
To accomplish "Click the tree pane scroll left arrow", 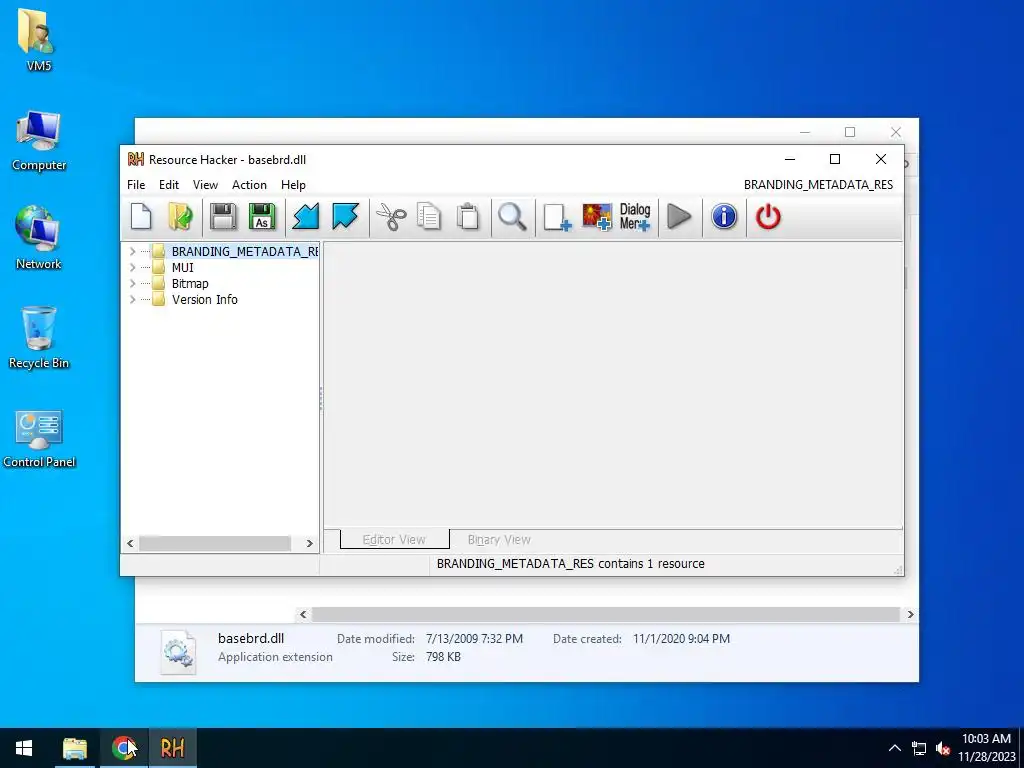I will (x=130, y=543).
